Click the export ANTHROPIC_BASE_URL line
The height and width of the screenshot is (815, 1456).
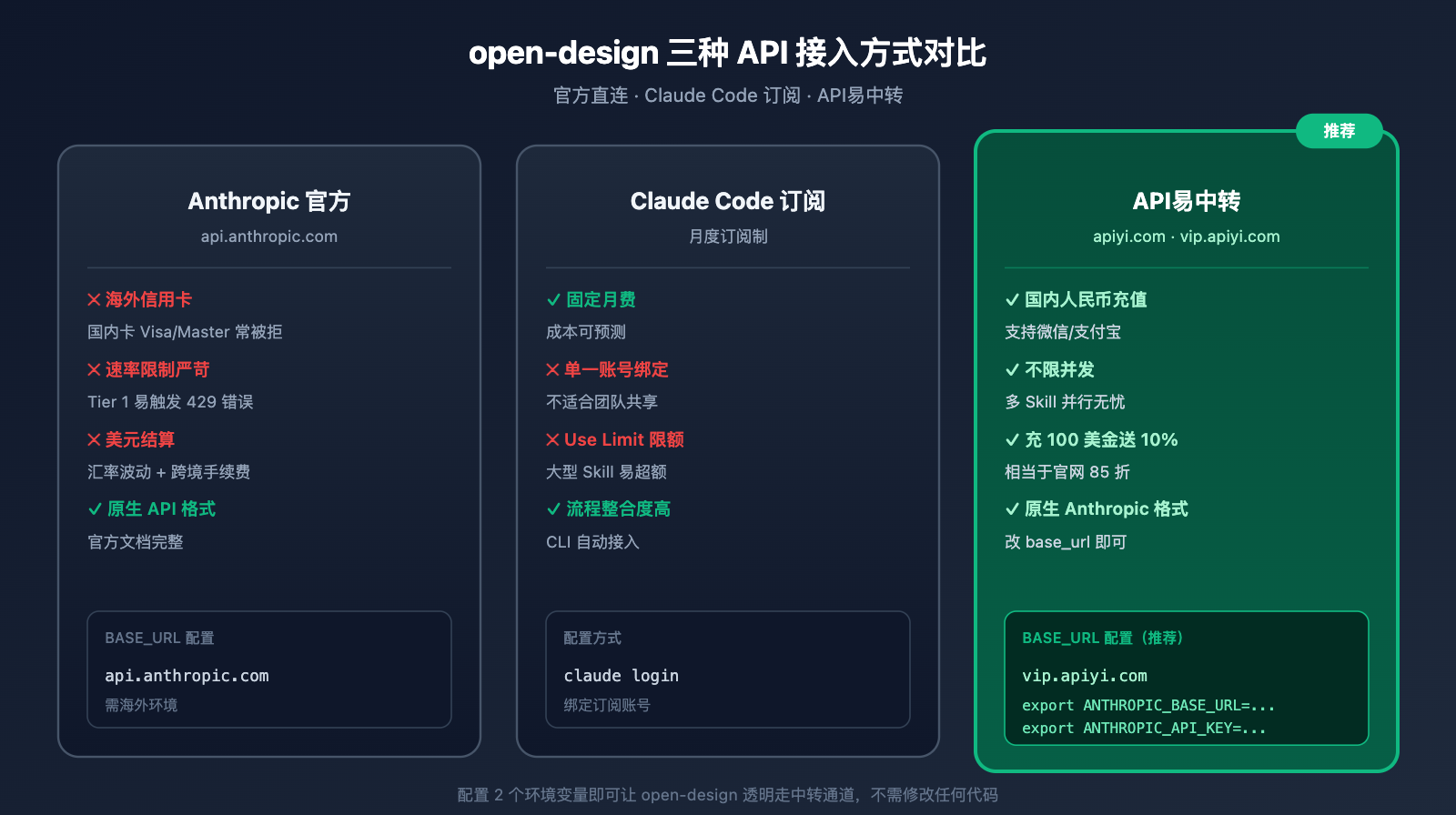tap(1148, 706)
